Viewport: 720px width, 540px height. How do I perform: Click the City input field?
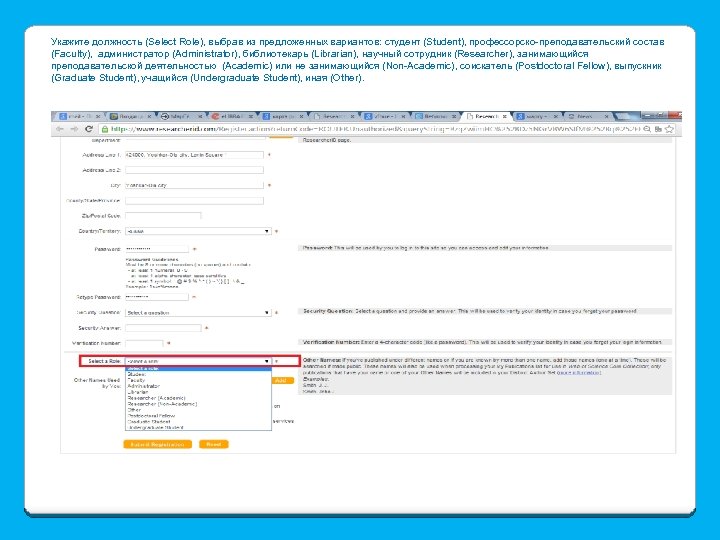click(x=195, y=186)
